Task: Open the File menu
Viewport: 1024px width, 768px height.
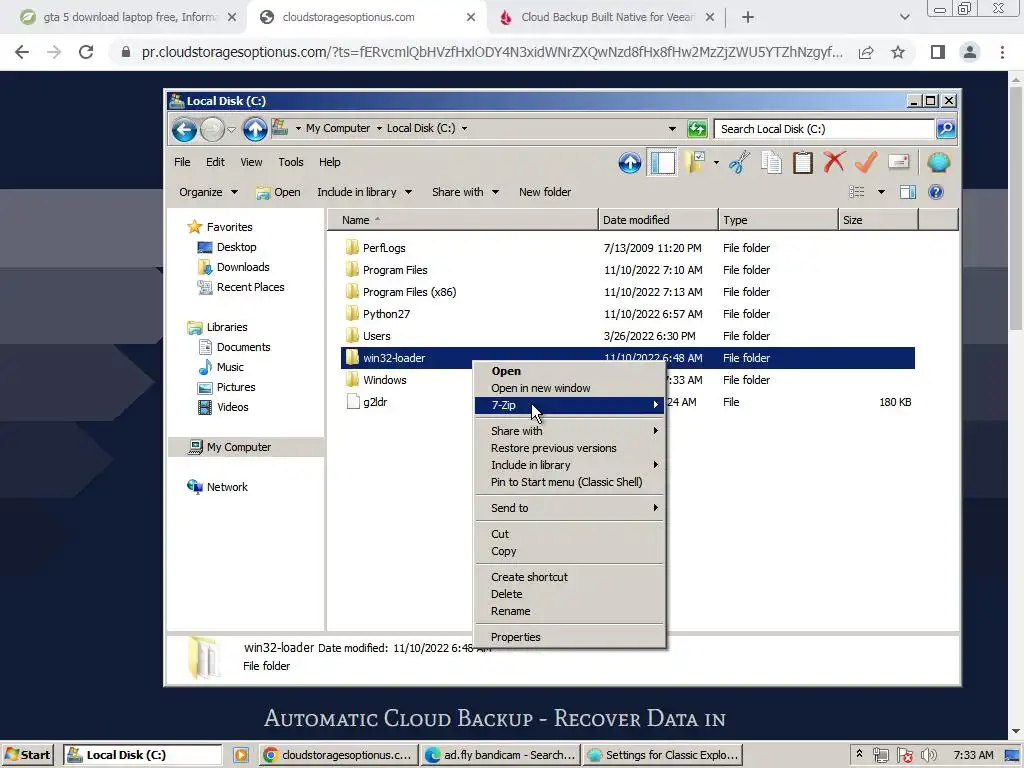Action: coord(182,162)
